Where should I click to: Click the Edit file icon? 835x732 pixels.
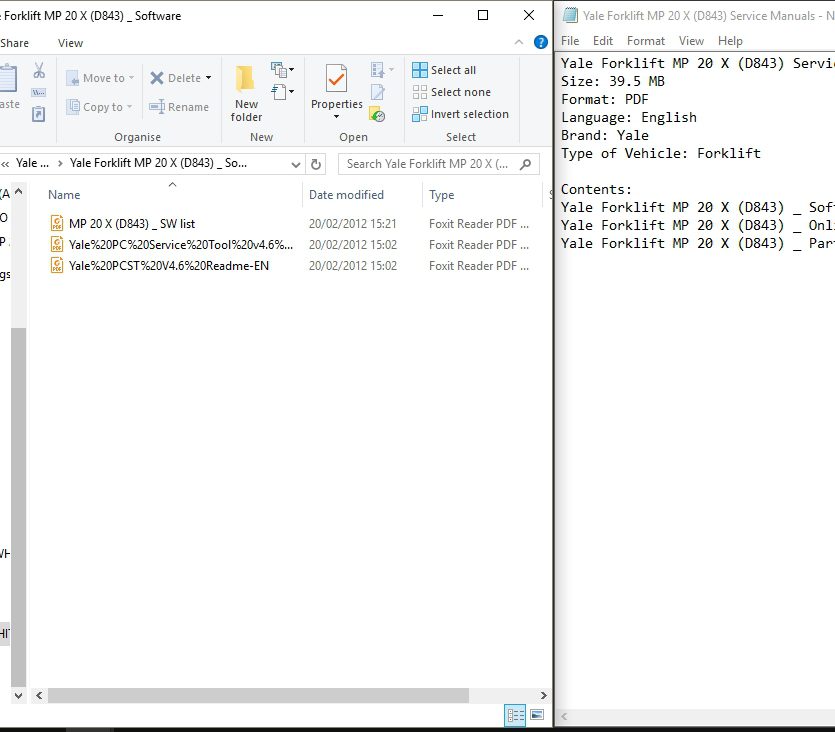click(x=378, y=92)
